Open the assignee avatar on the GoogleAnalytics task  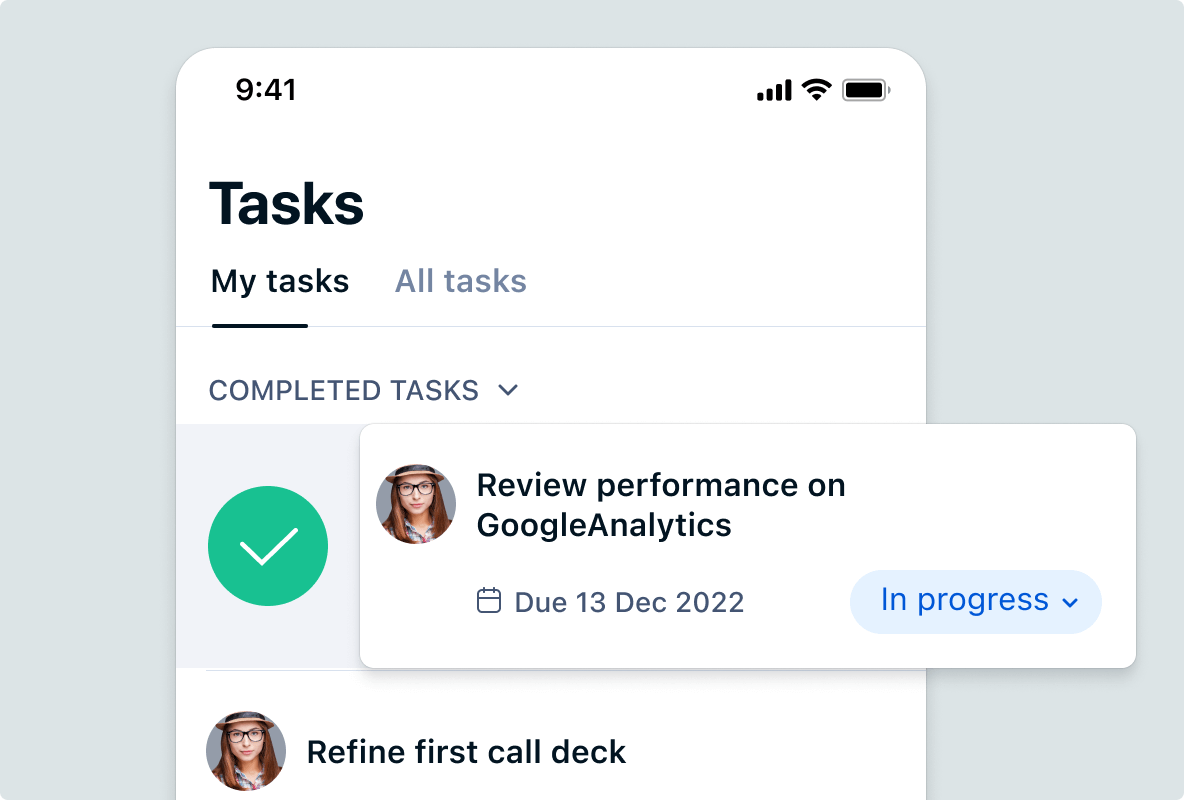[415, 504]
